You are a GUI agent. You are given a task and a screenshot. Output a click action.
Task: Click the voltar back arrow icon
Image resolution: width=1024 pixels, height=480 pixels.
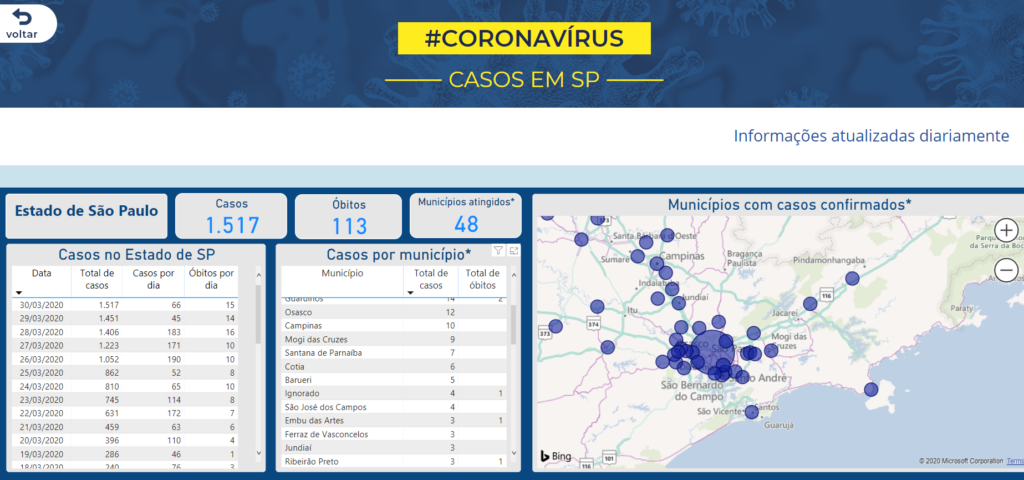click(x=21, y=17)
